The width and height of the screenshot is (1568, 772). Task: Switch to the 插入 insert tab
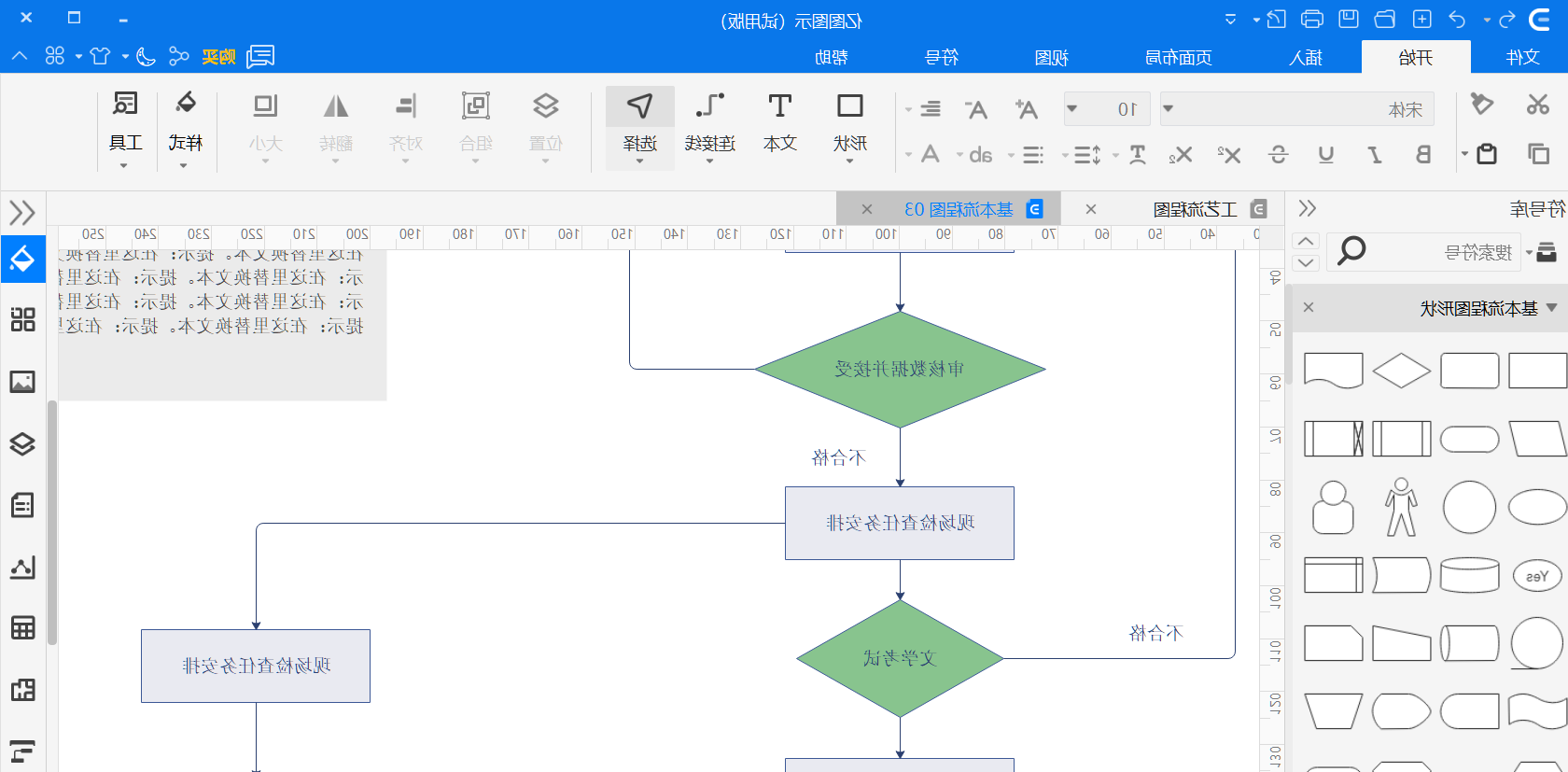1306,57
